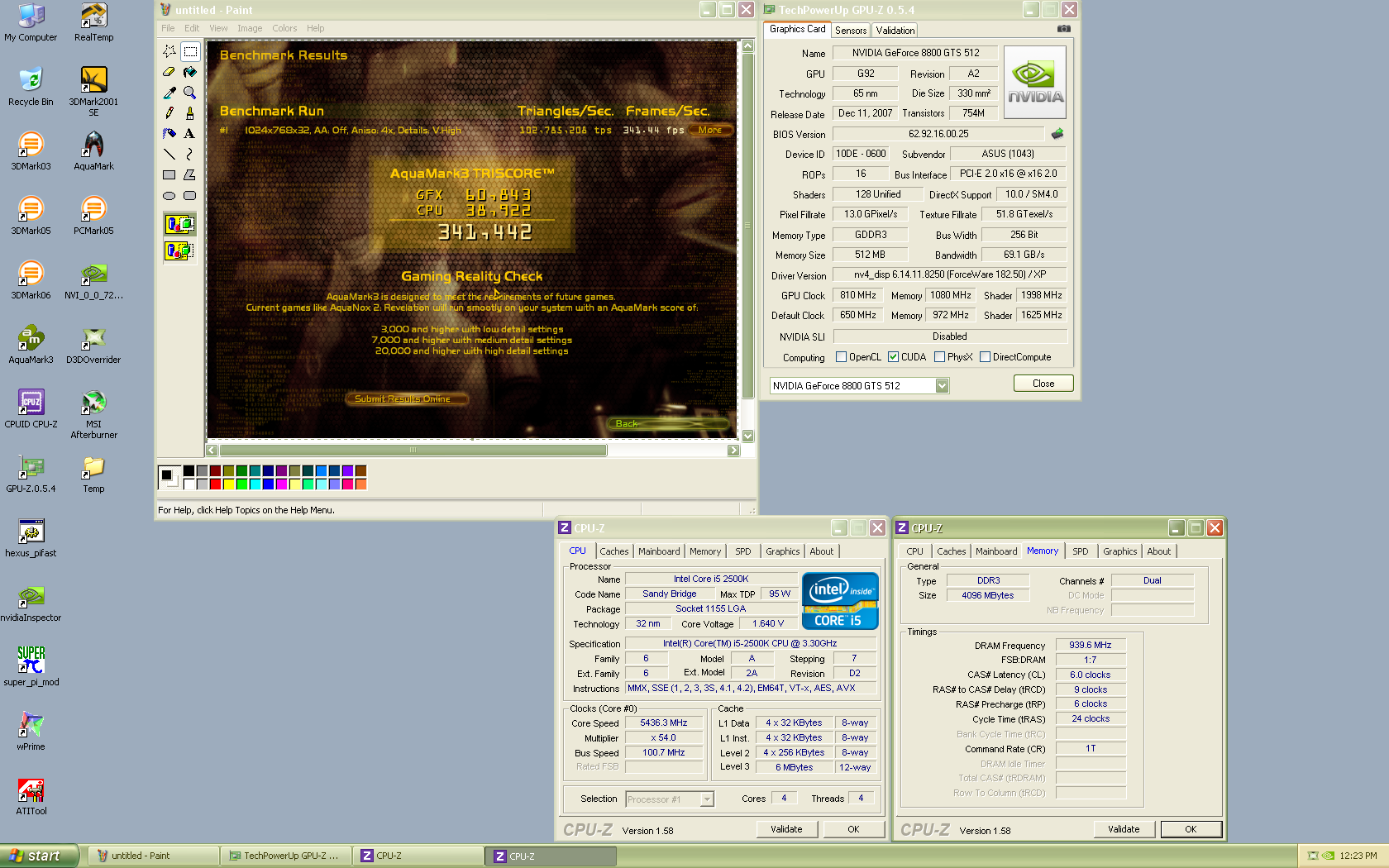Toggle the CUDA checkbox in GPU-Z
Screen dimensions: 1389x868
click(x=893, y=357)
